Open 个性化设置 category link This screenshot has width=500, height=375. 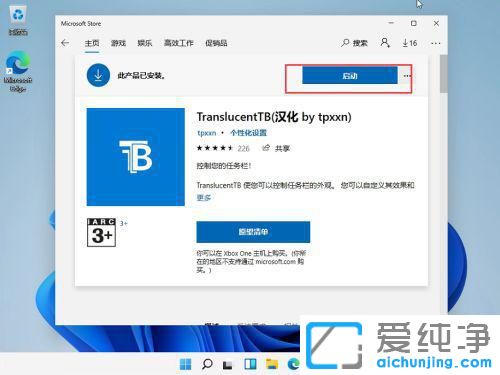coord(248,133)
